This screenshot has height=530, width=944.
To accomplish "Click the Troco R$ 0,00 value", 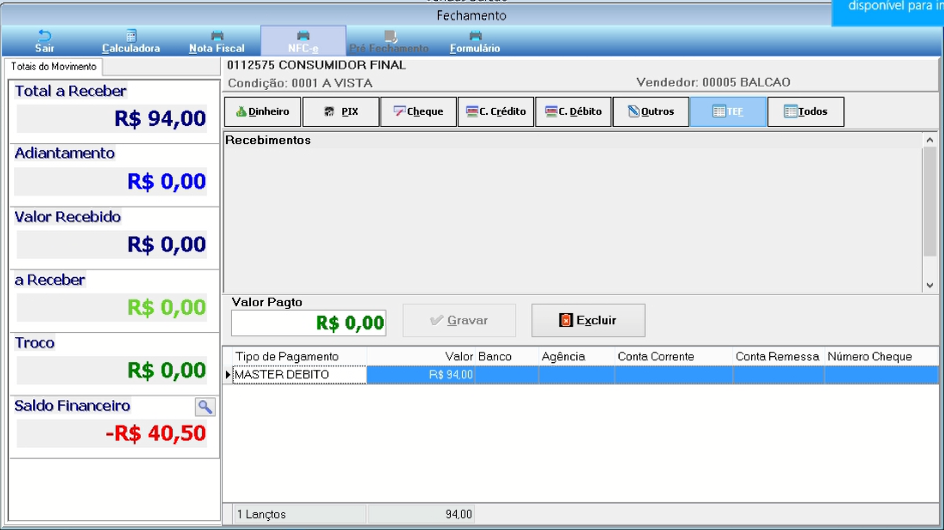I will coord(167,370).
